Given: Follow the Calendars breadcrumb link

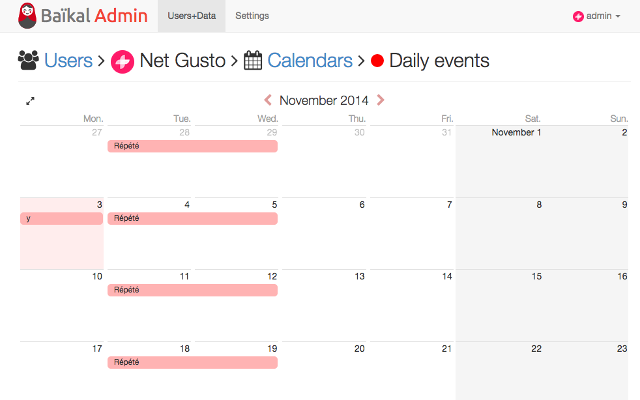Looking at the screenshot, I should click(x=310, y=60).
